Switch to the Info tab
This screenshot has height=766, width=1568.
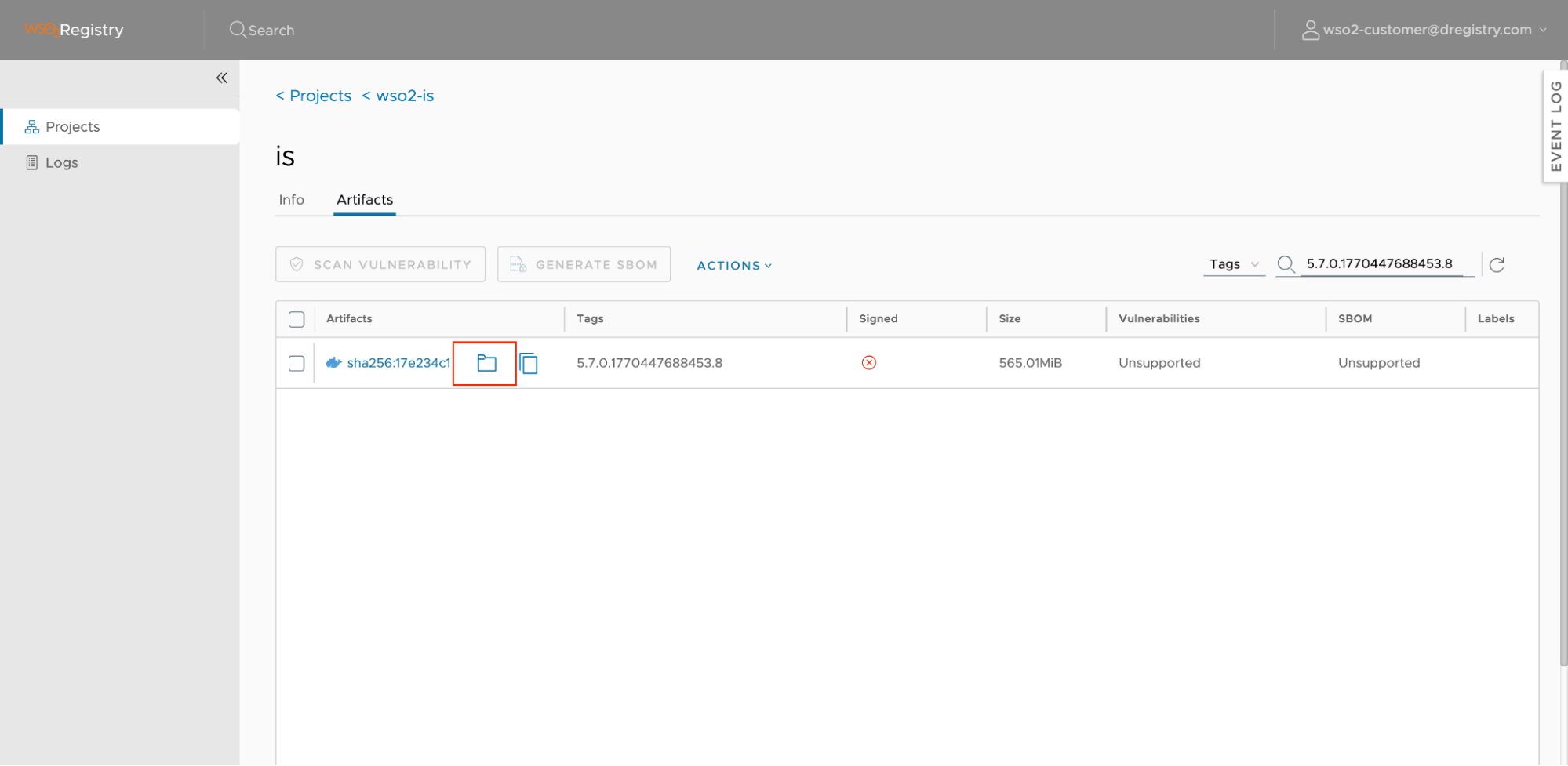(291, 200)
